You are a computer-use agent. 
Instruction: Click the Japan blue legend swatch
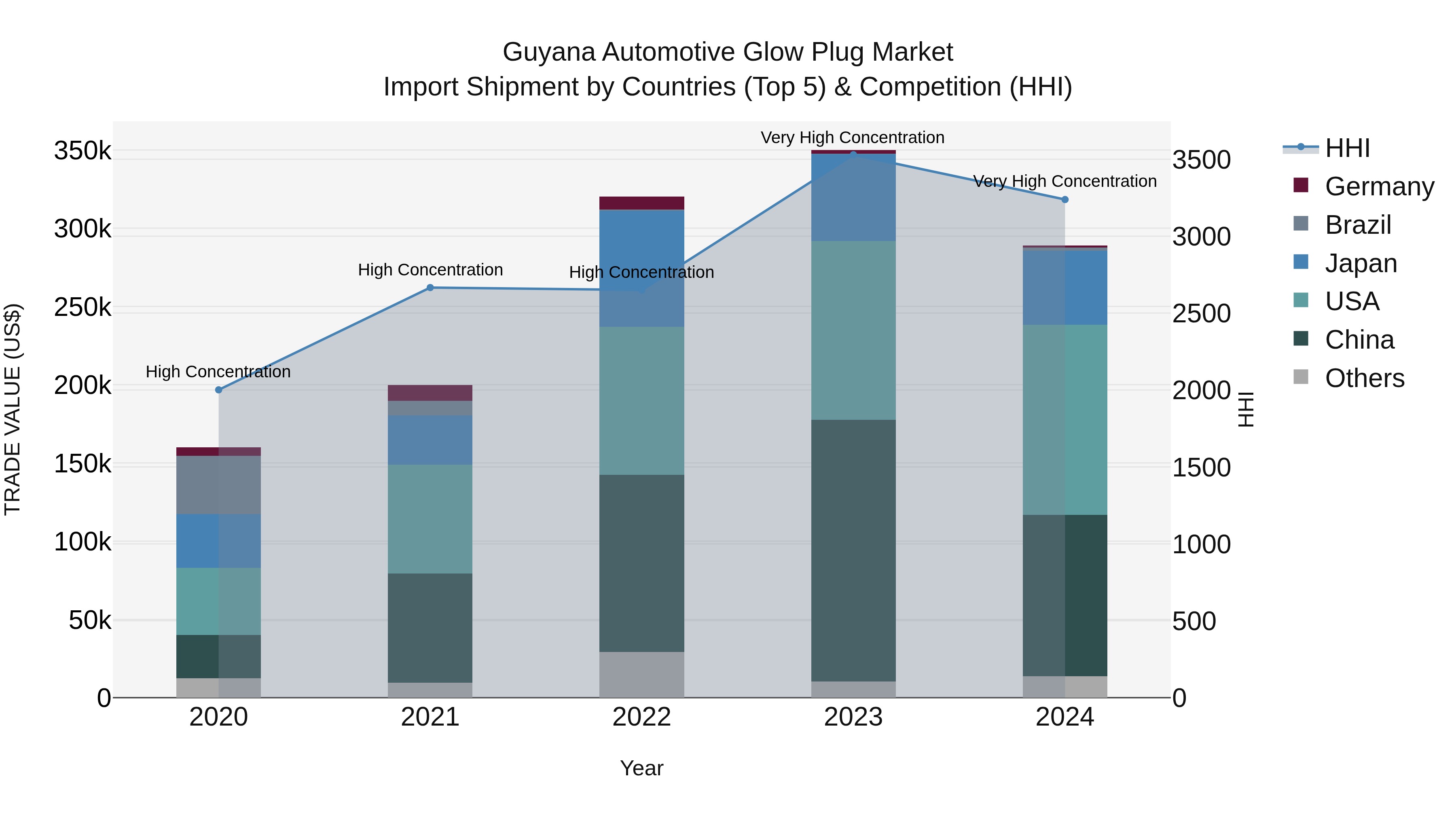pyautogui.click(x=1301, y=262)
